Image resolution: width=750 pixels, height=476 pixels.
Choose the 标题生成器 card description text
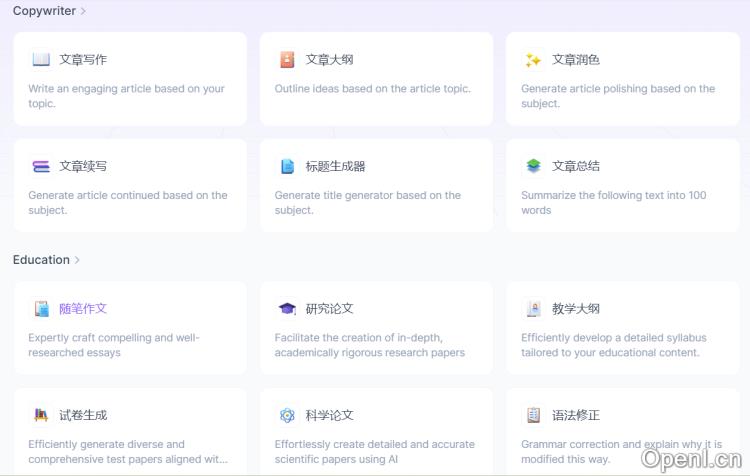pos(367,203)
